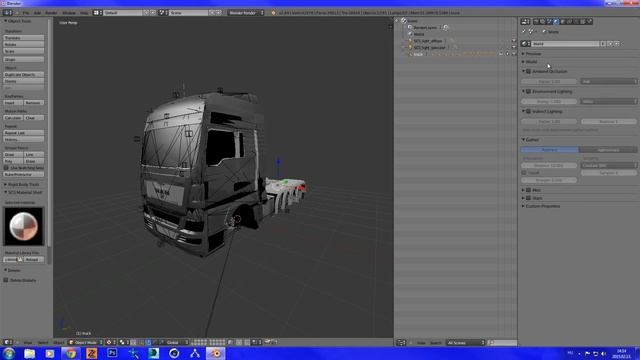Screen dimensions: 640x360
Task: Click the material preview sphere thumbnail
Action: pos(23,226)
